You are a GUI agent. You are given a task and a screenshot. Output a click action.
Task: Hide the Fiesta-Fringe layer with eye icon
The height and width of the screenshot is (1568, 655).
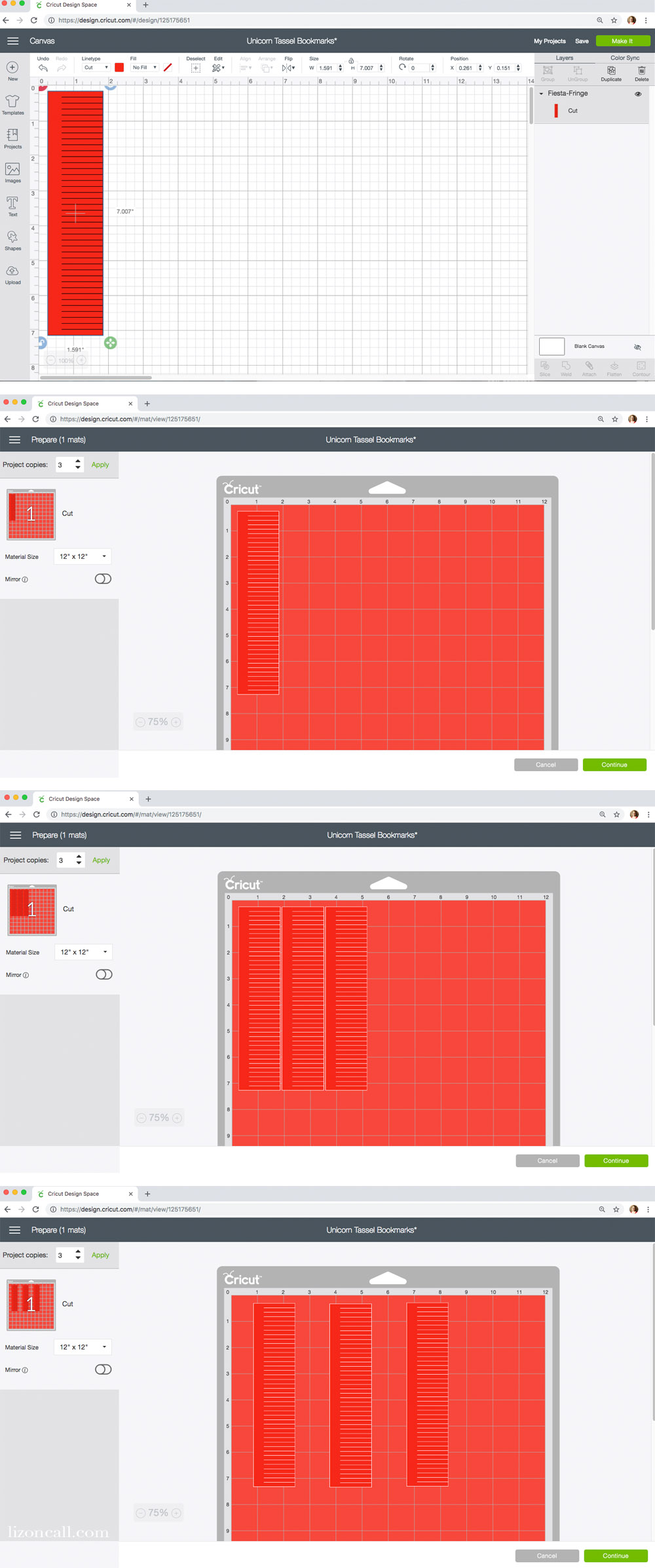[x=638, y=94]
